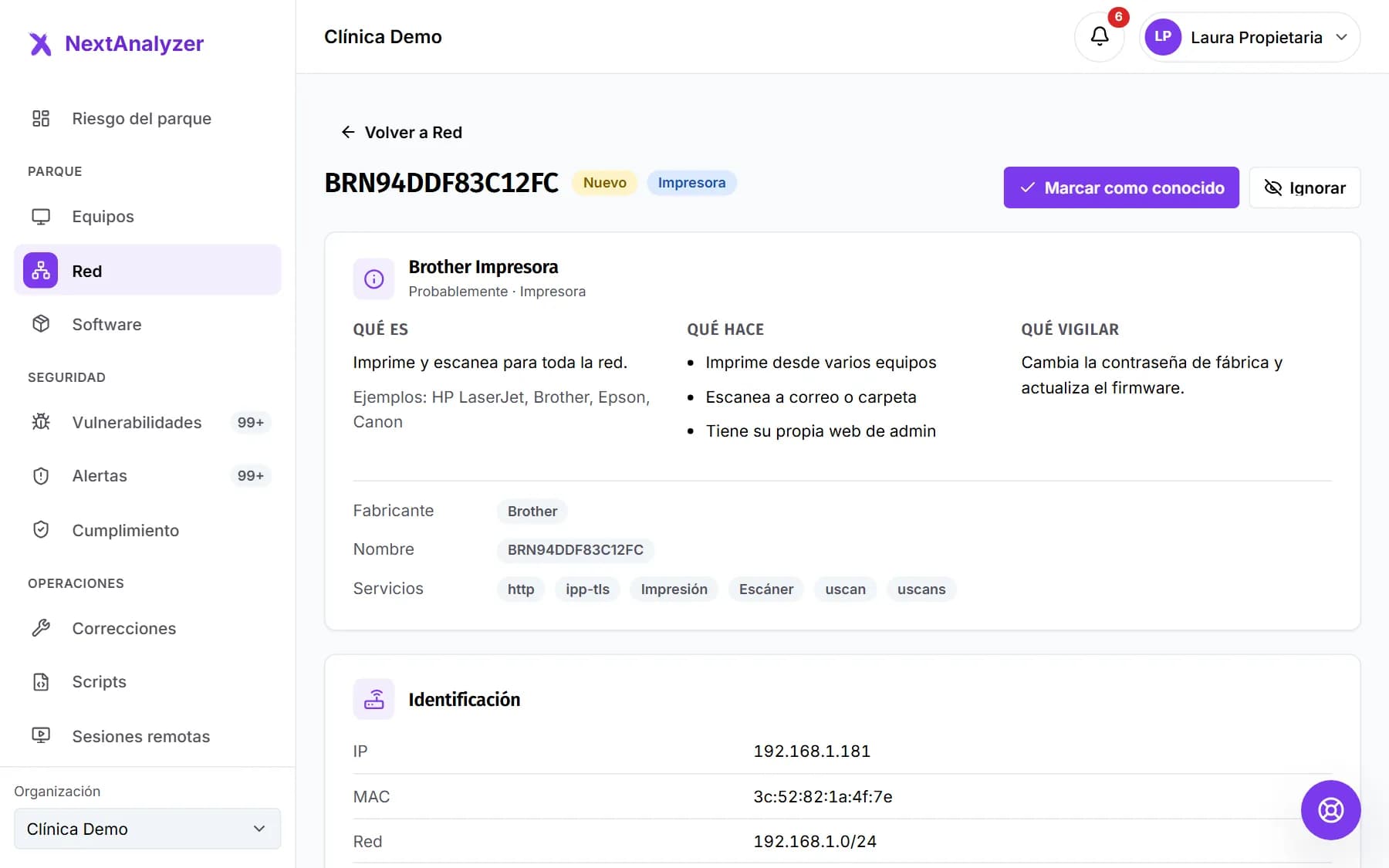The width and height of the screenshot is (1389, 868).
Task: Open Cumplimiento in the sidebar
Action: (147, 530)
